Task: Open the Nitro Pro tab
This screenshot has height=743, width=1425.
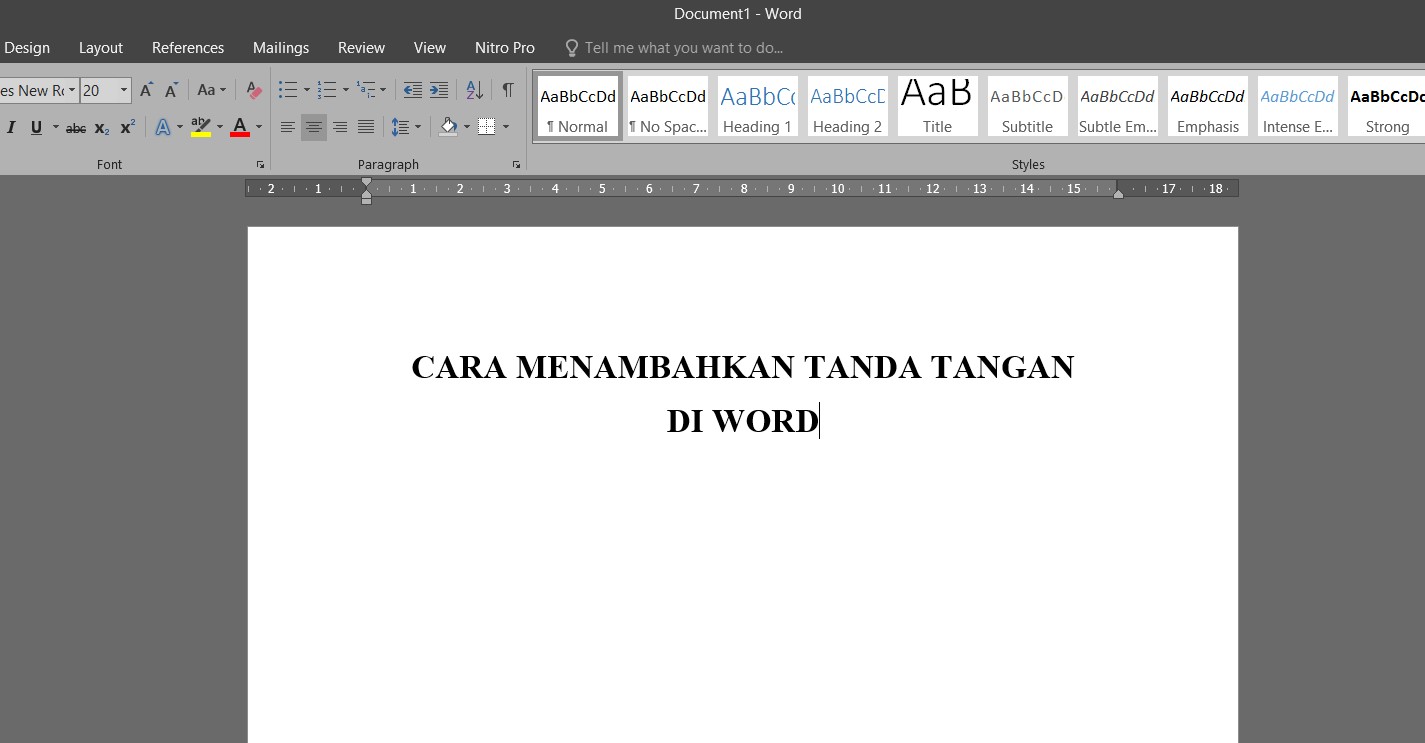Action: (x=505, y=48)
